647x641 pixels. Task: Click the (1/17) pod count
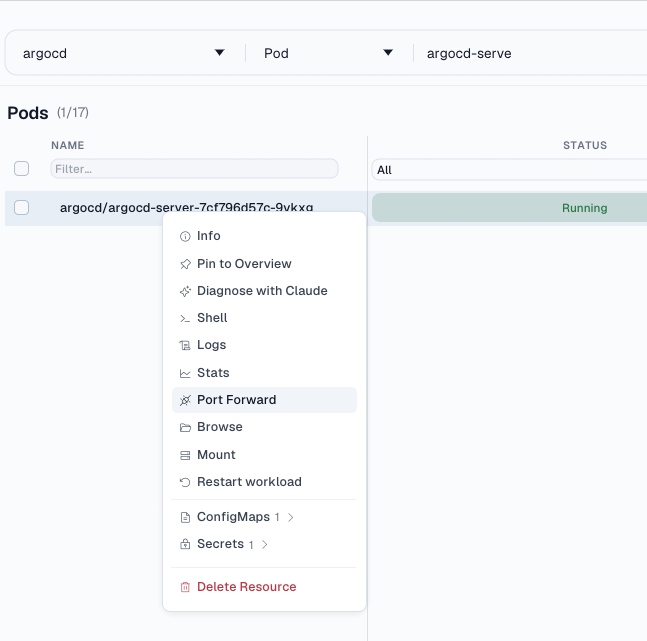pos(73,113)
